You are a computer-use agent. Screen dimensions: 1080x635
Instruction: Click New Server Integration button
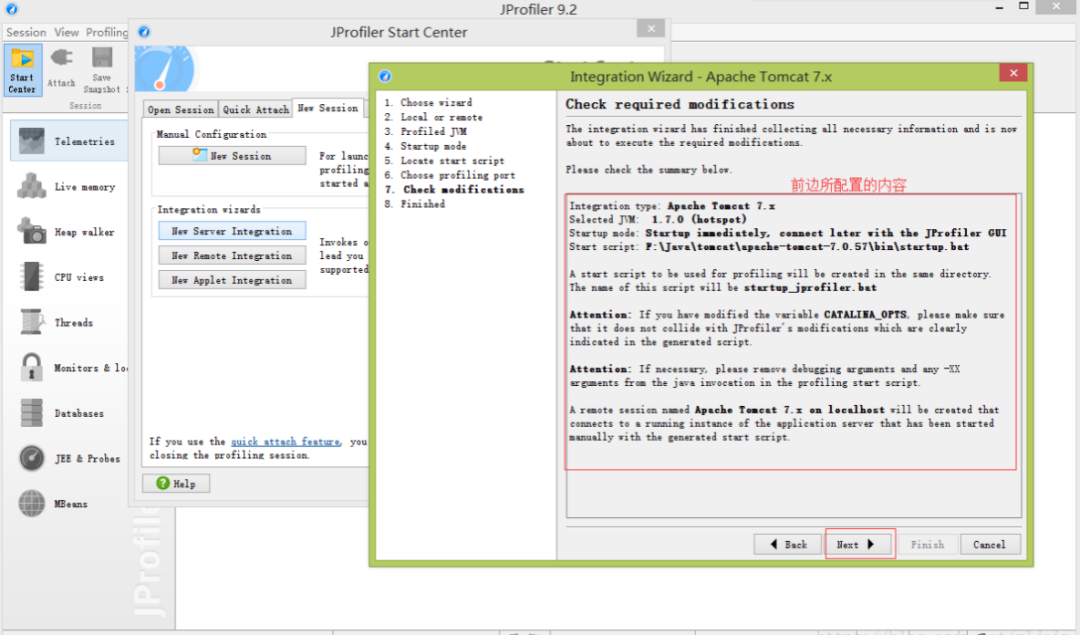232,231
